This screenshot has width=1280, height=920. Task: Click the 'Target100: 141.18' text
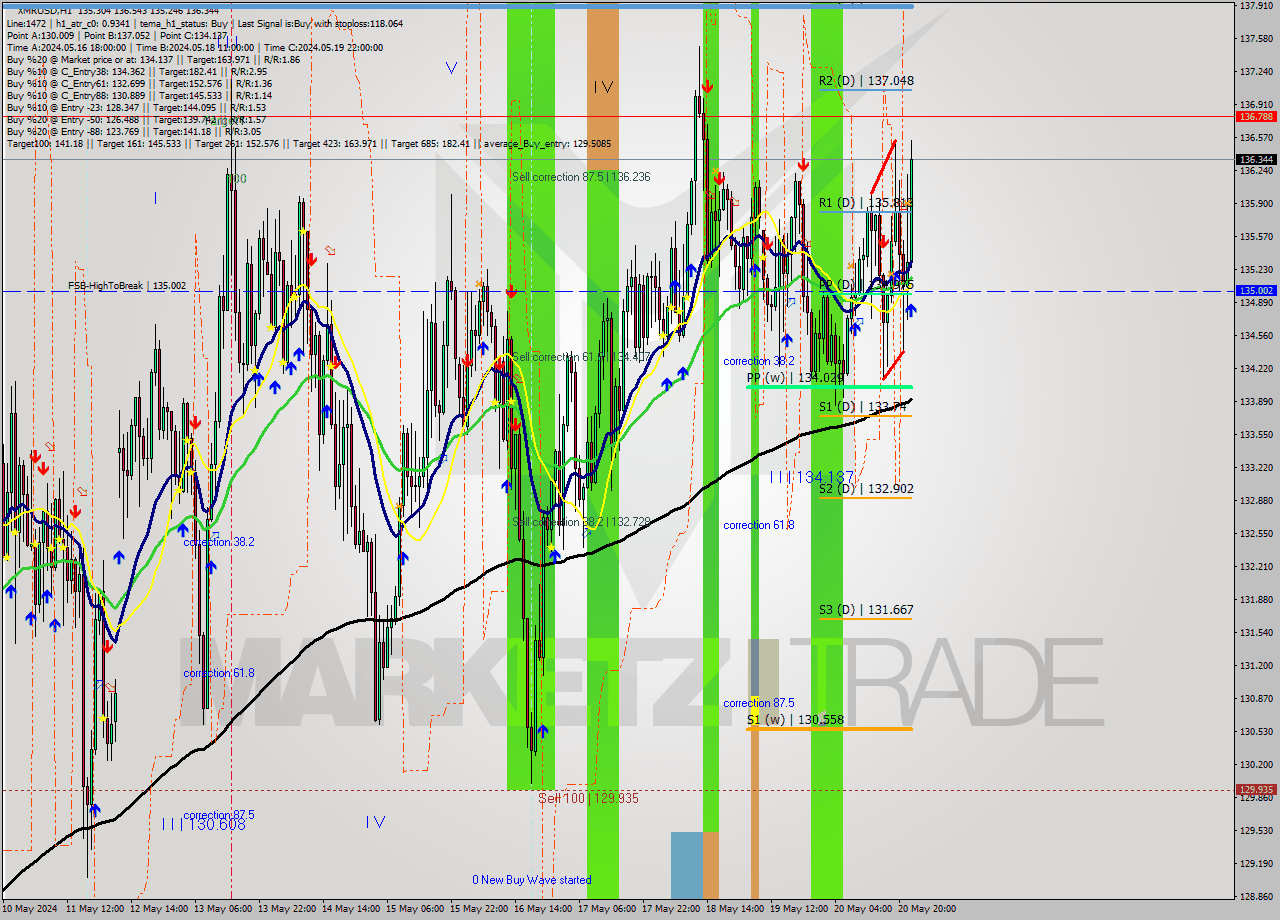pos(44,143)
